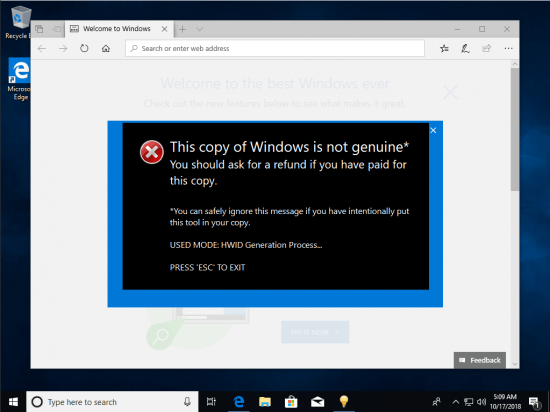This screenshot has height=412, width=550.
Task: Launch Microsoft Edge from desktop shortcut
Action: 20,79
